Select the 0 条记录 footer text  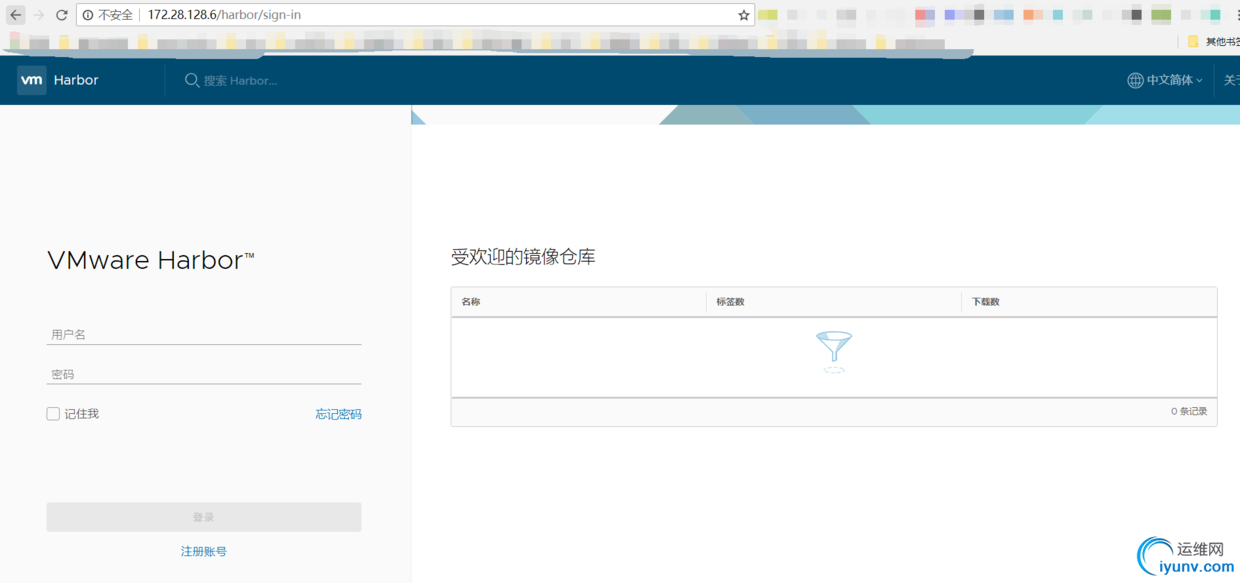pos(1189,411)
